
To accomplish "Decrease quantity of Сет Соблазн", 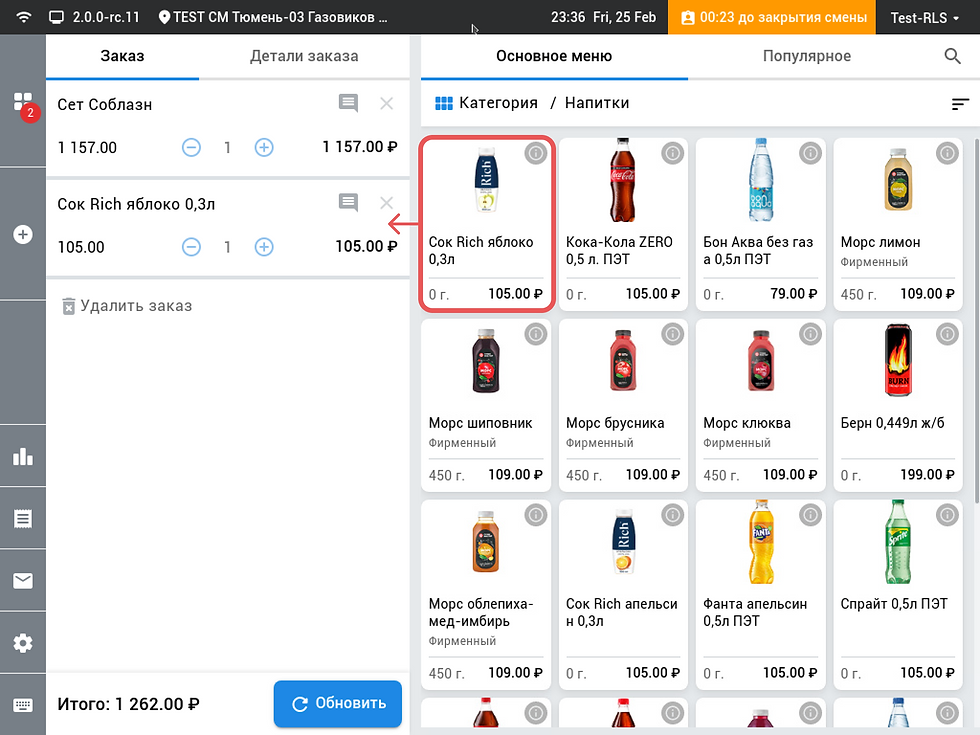I will [x=191, y=148].
